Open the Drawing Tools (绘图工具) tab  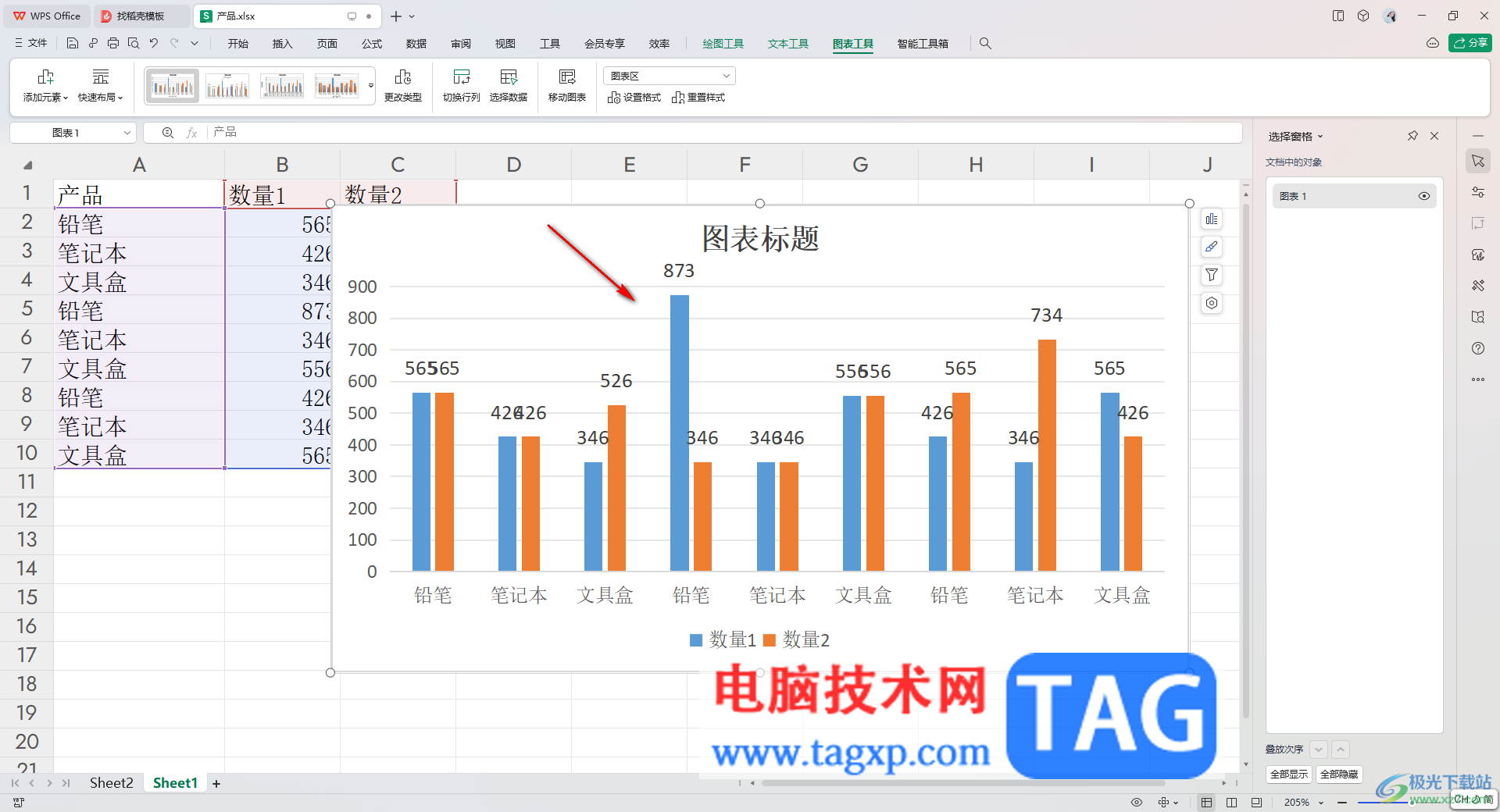(x=723, y=44)
